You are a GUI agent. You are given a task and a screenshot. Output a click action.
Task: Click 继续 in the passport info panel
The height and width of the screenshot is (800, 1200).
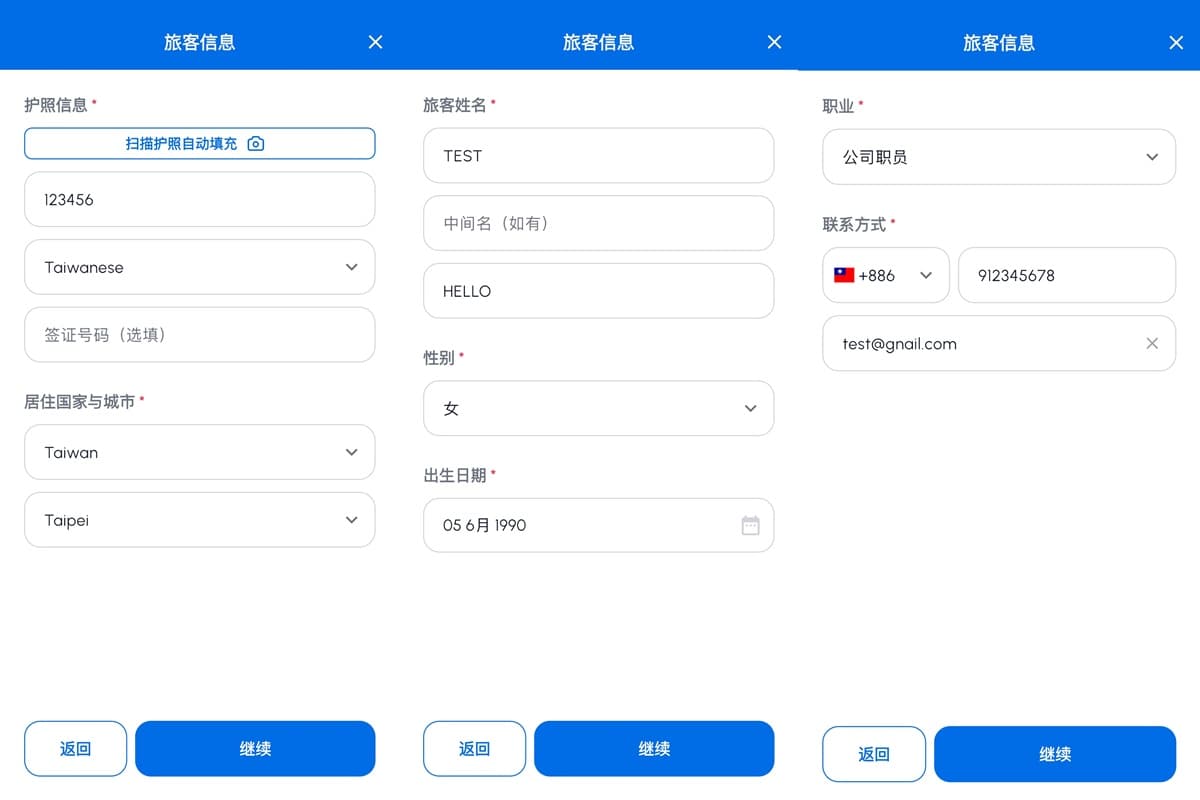point(255,749)
